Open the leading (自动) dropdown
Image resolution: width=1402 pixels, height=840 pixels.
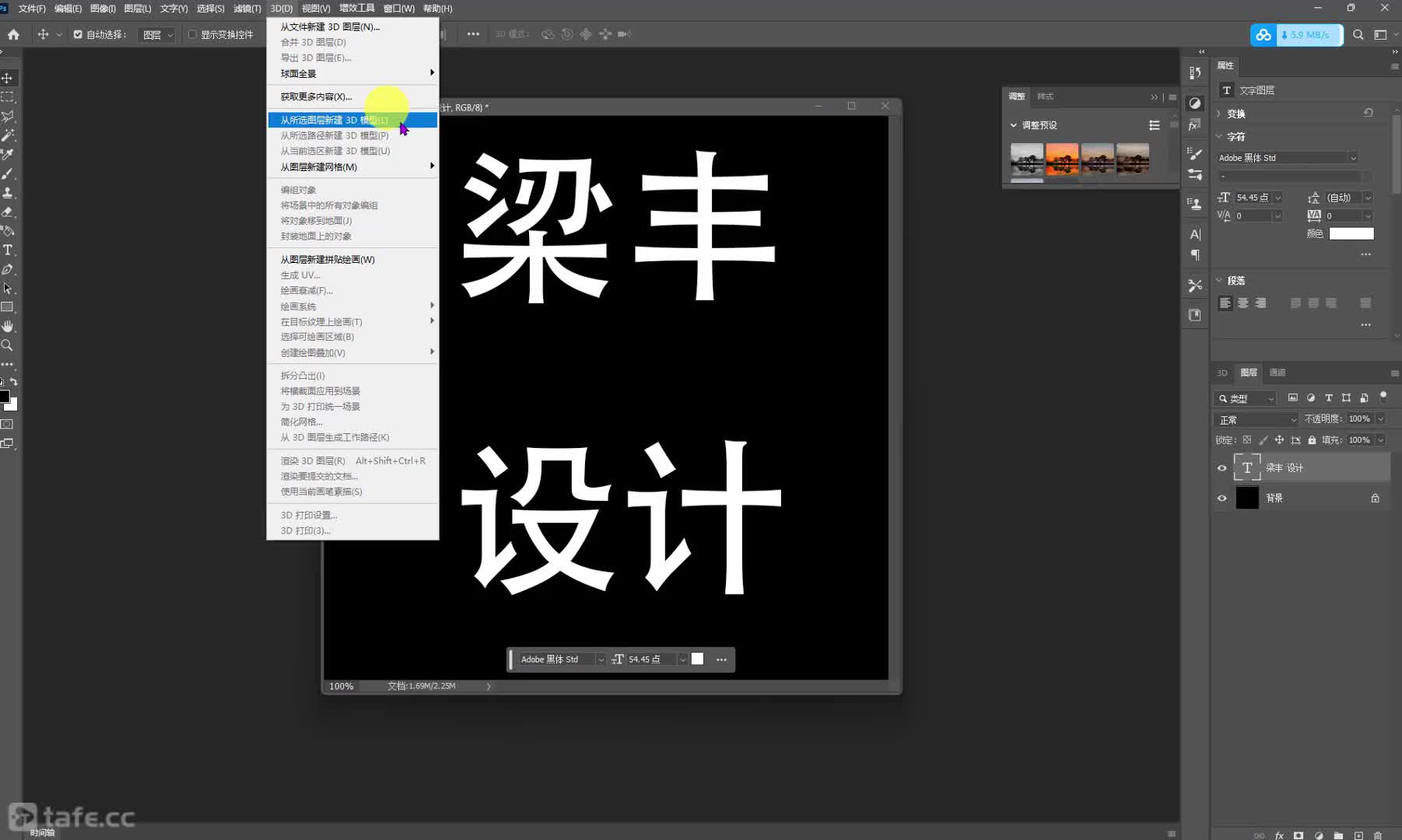pyautogui.click(x=1368, y=198)
